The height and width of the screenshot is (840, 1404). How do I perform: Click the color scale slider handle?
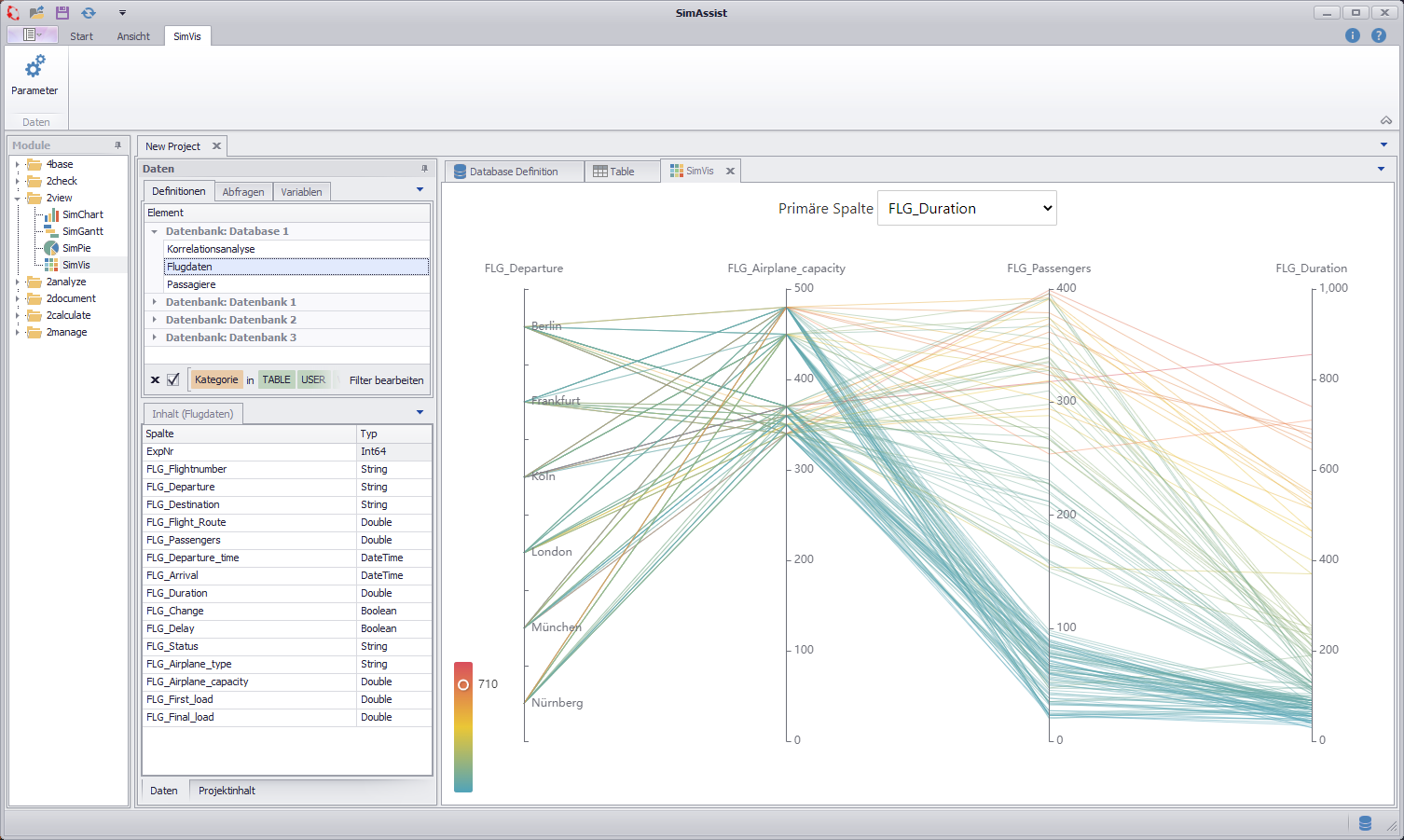[x=463, y=684]
